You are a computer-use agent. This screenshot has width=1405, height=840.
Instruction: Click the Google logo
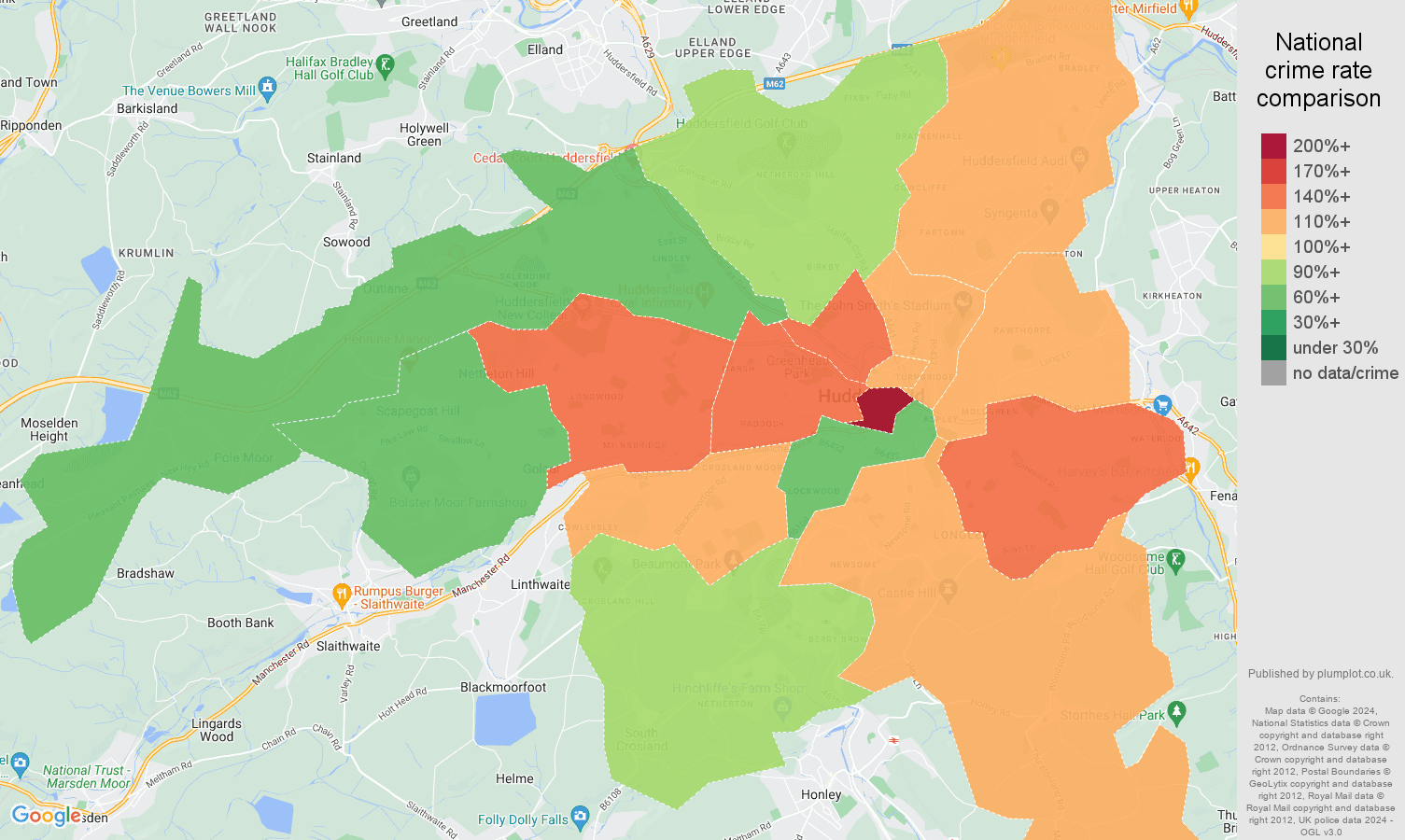(x=47, y=816)
